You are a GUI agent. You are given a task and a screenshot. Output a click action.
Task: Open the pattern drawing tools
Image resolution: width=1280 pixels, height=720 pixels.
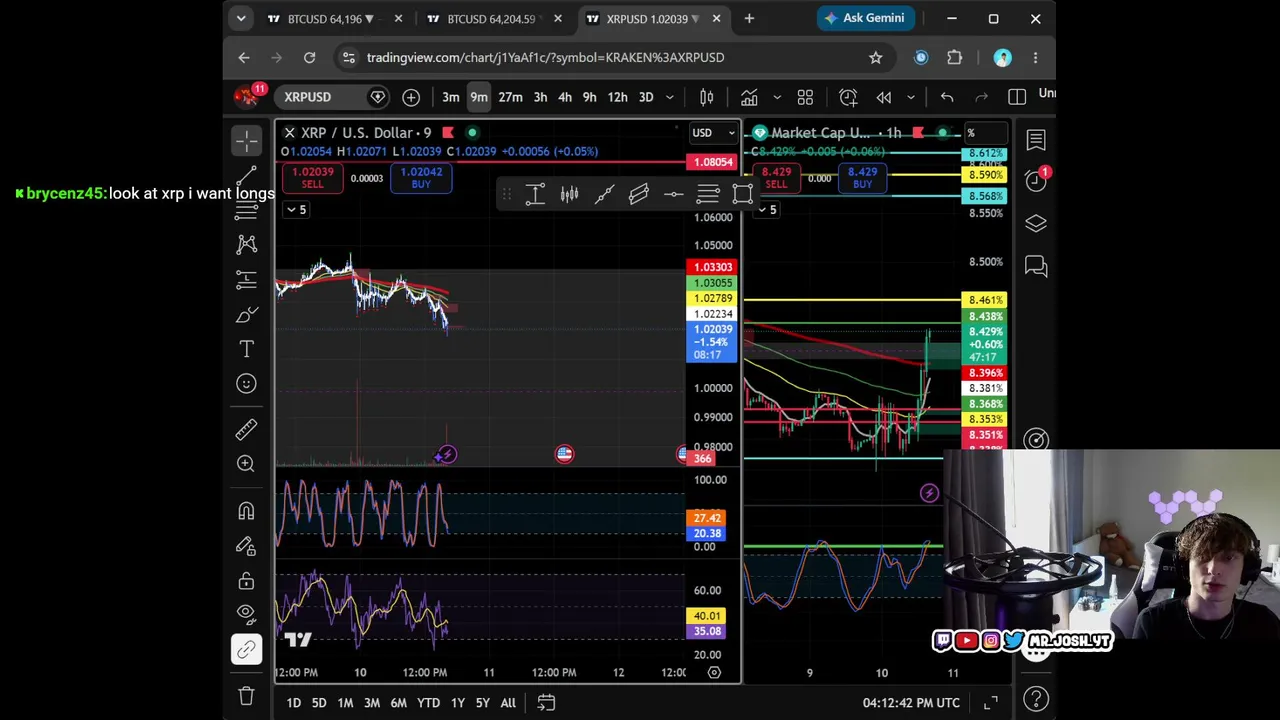[x=246, y=244]
